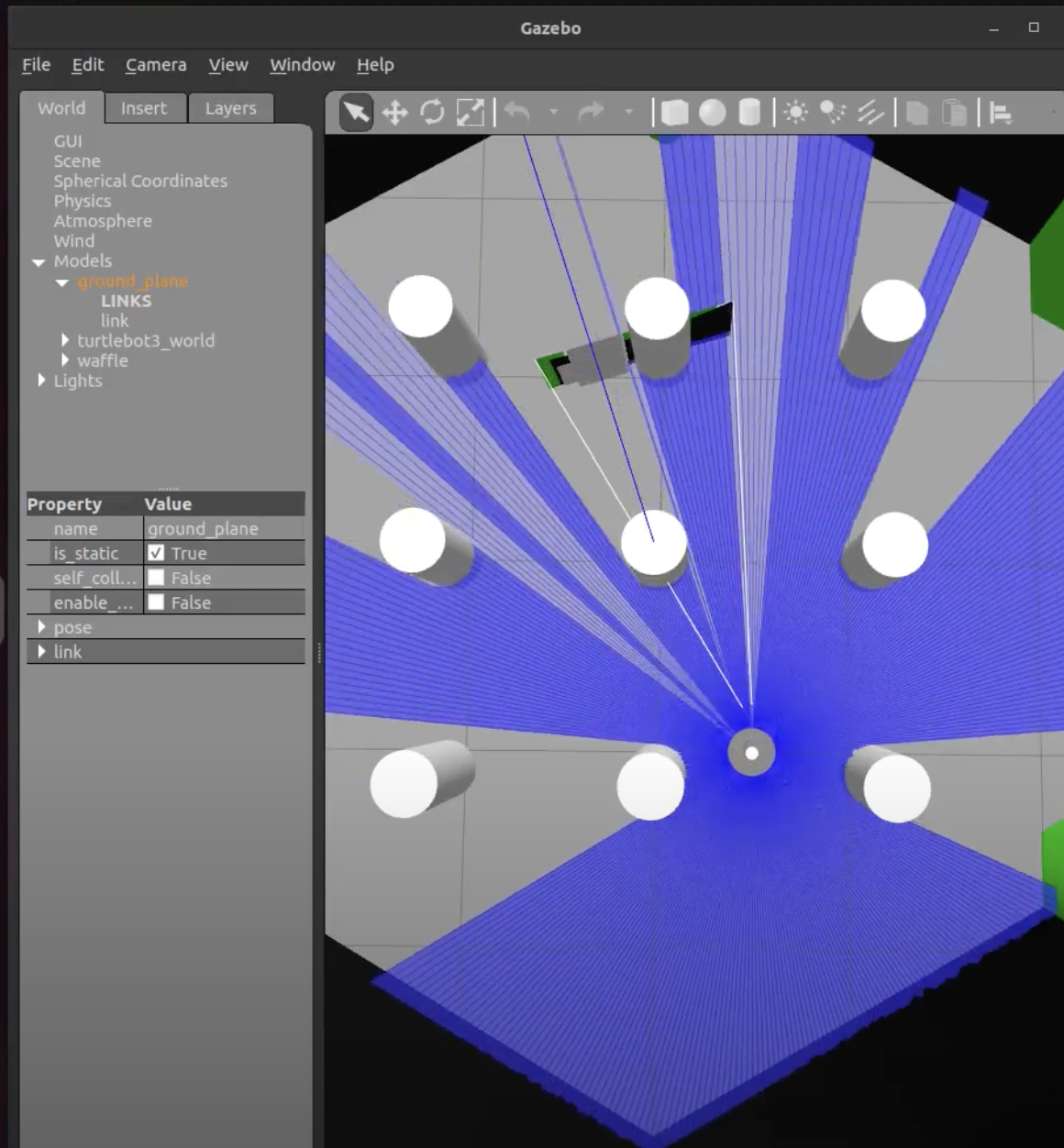The width and height of the screenshot is (1064, 1148).
Task: Insert a sphere shape
Action: 713,113
